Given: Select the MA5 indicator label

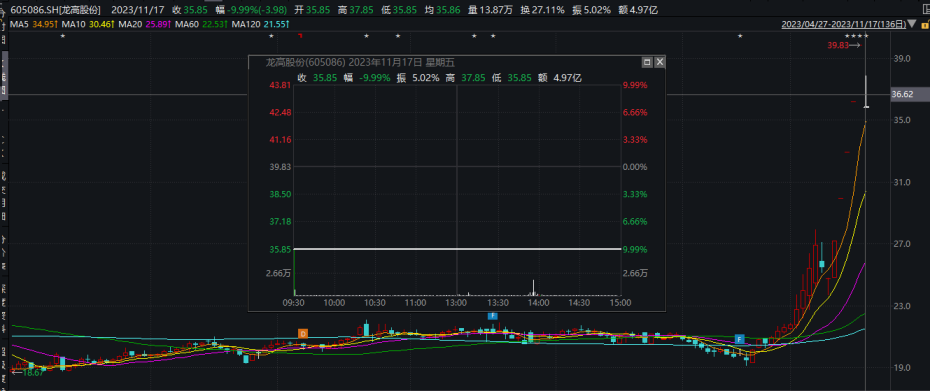Looking at the screenshot, I should 18,24.
